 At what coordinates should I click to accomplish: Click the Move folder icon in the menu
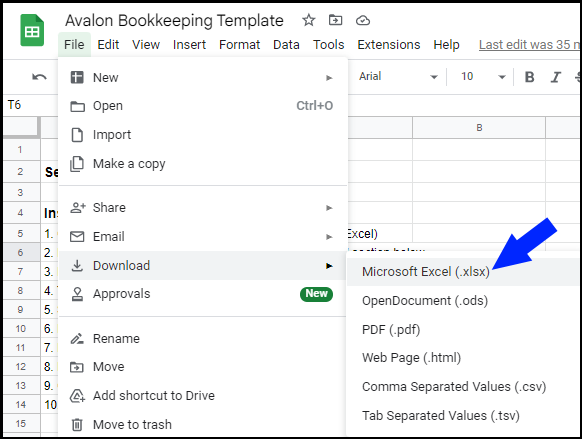[77, 367]
